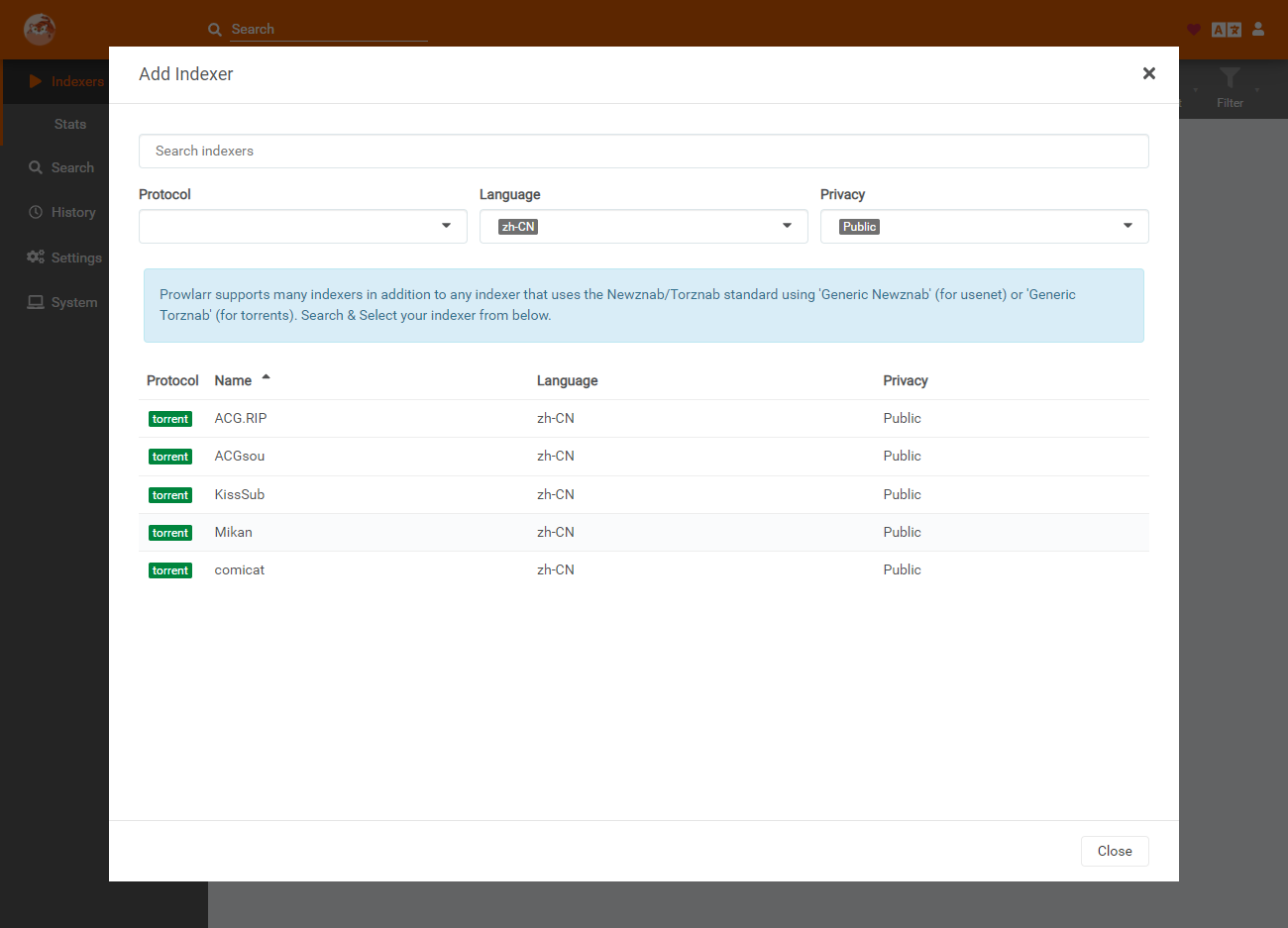Screen dimensions: 1288x928
Task: Click zh-CN language cell for KissSub
Action: [x=556, y=494]
